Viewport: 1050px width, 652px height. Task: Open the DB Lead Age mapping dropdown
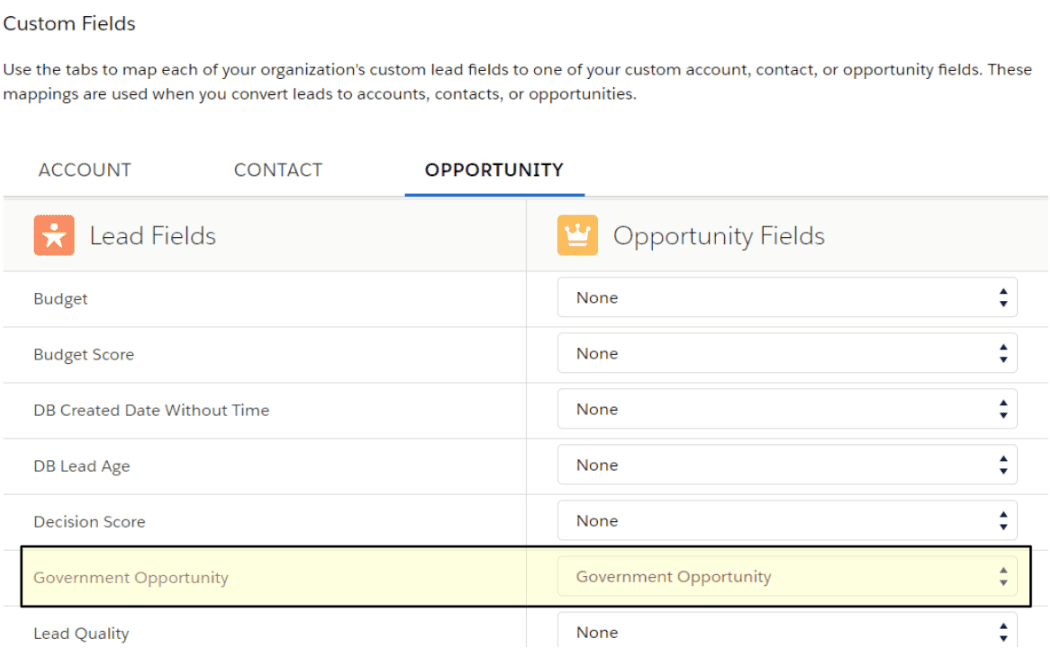coord(787,466)
